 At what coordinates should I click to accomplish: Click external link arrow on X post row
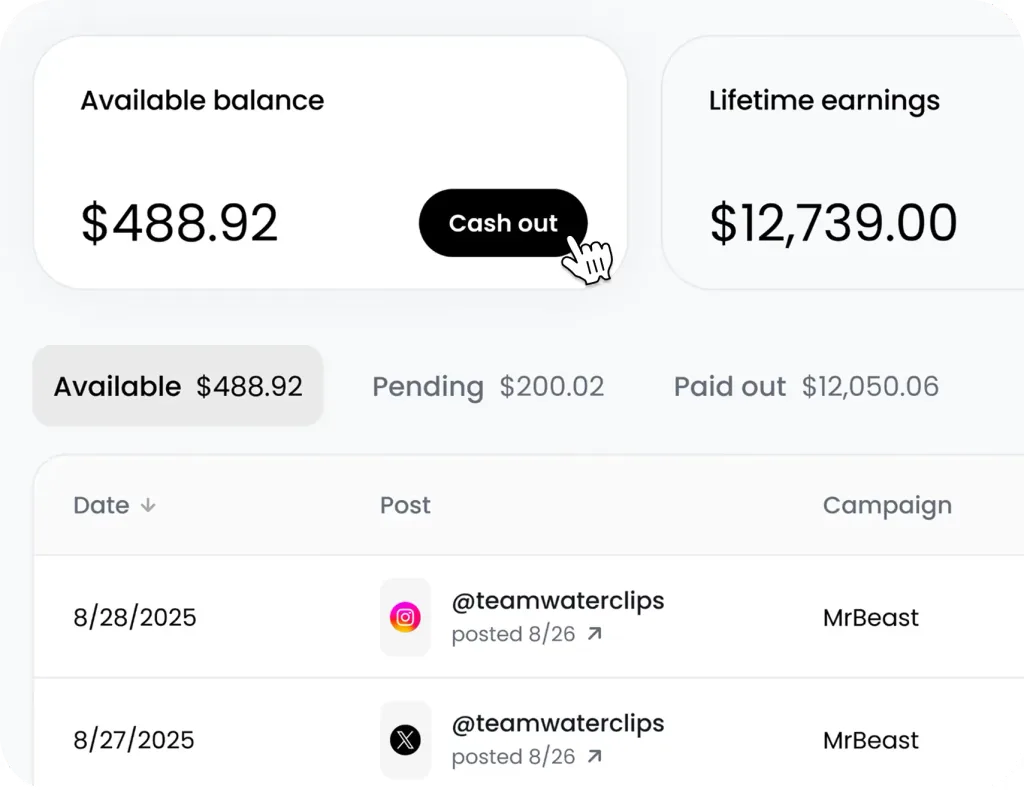pyautogui.click(x=595, y=757)
